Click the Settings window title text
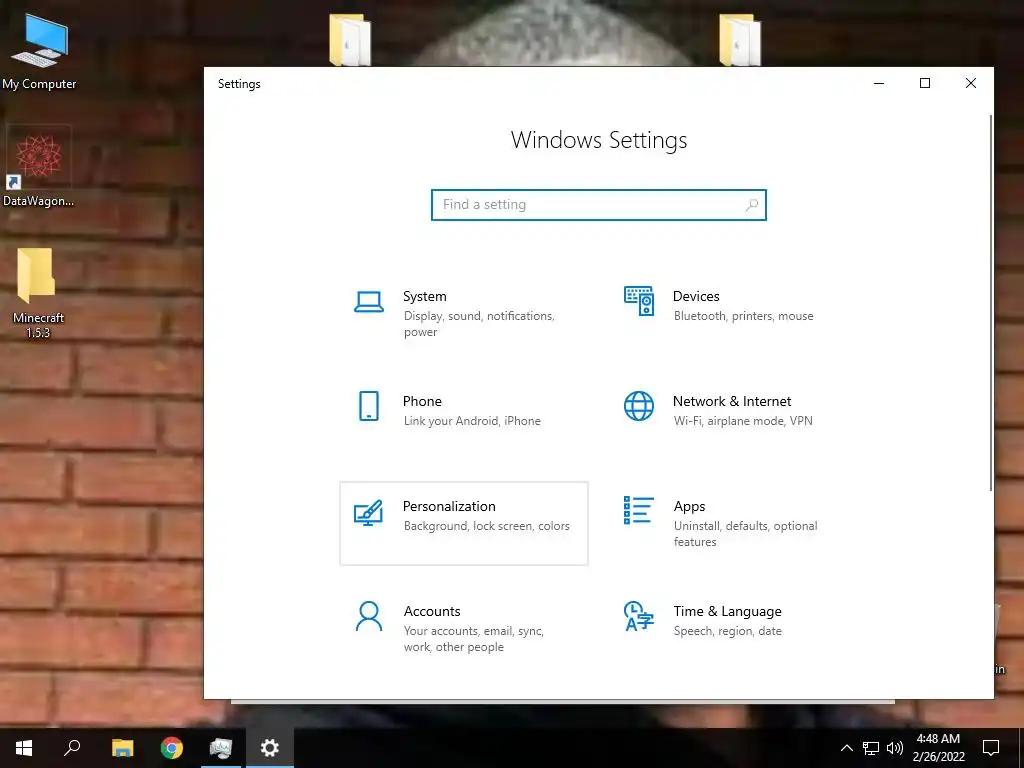This screenshot has height=768, width=1024. pos(239,84)
